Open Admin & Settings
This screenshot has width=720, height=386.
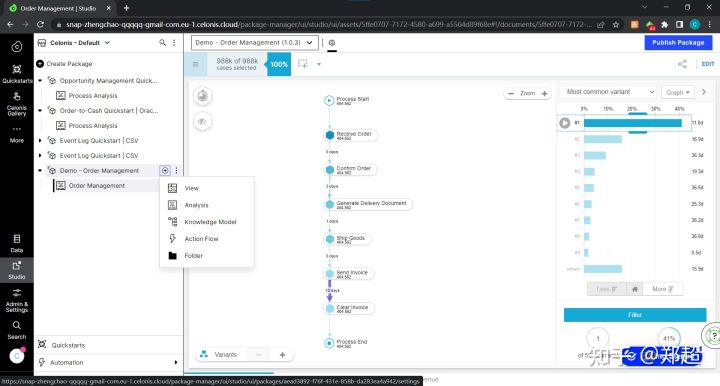[x=17, y=301]
